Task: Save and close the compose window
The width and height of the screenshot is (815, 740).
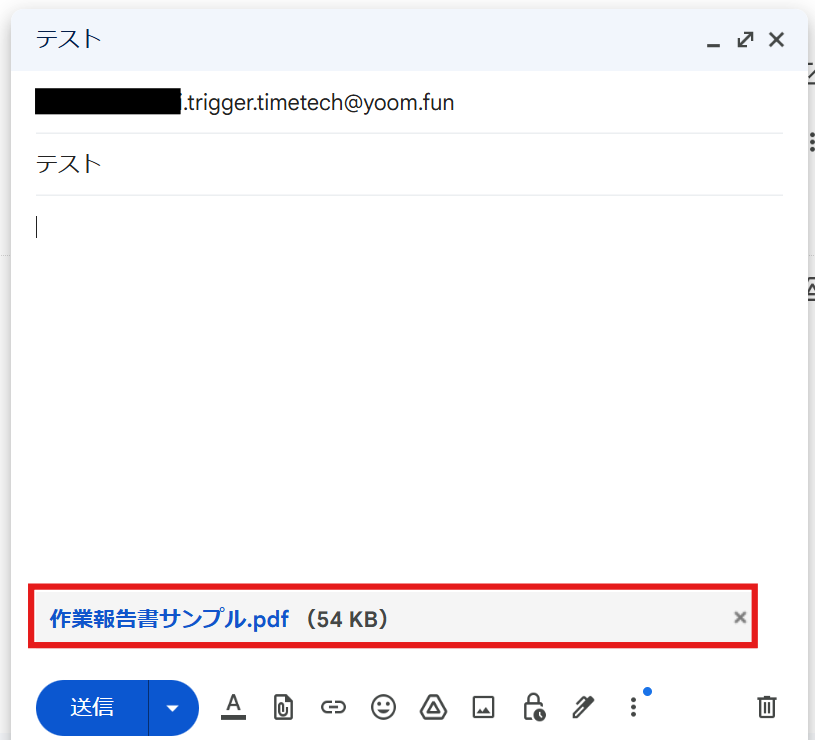Action: pos(777,40)
